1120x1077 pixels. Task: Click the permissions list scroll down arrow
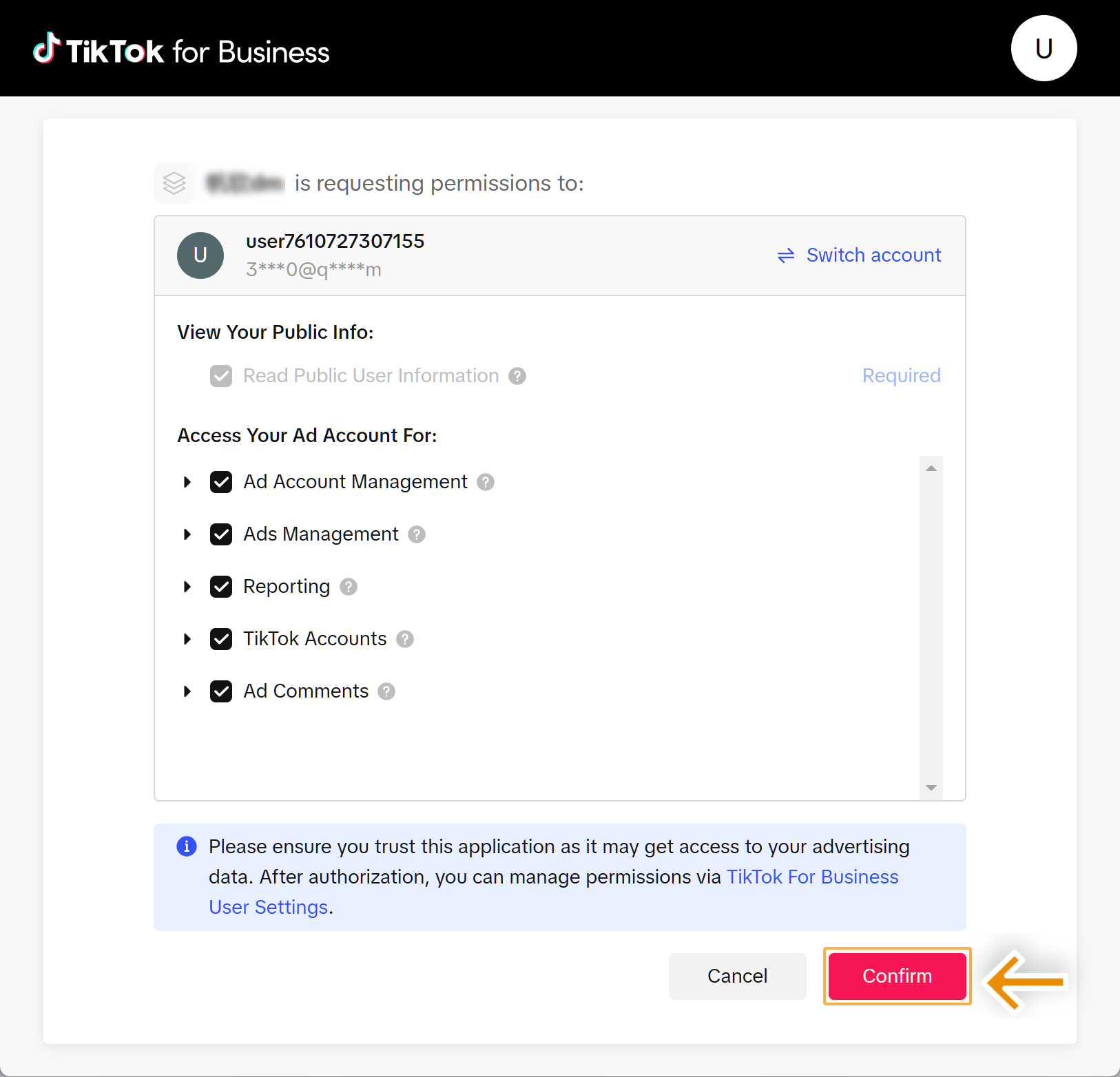tap(931, 788)
